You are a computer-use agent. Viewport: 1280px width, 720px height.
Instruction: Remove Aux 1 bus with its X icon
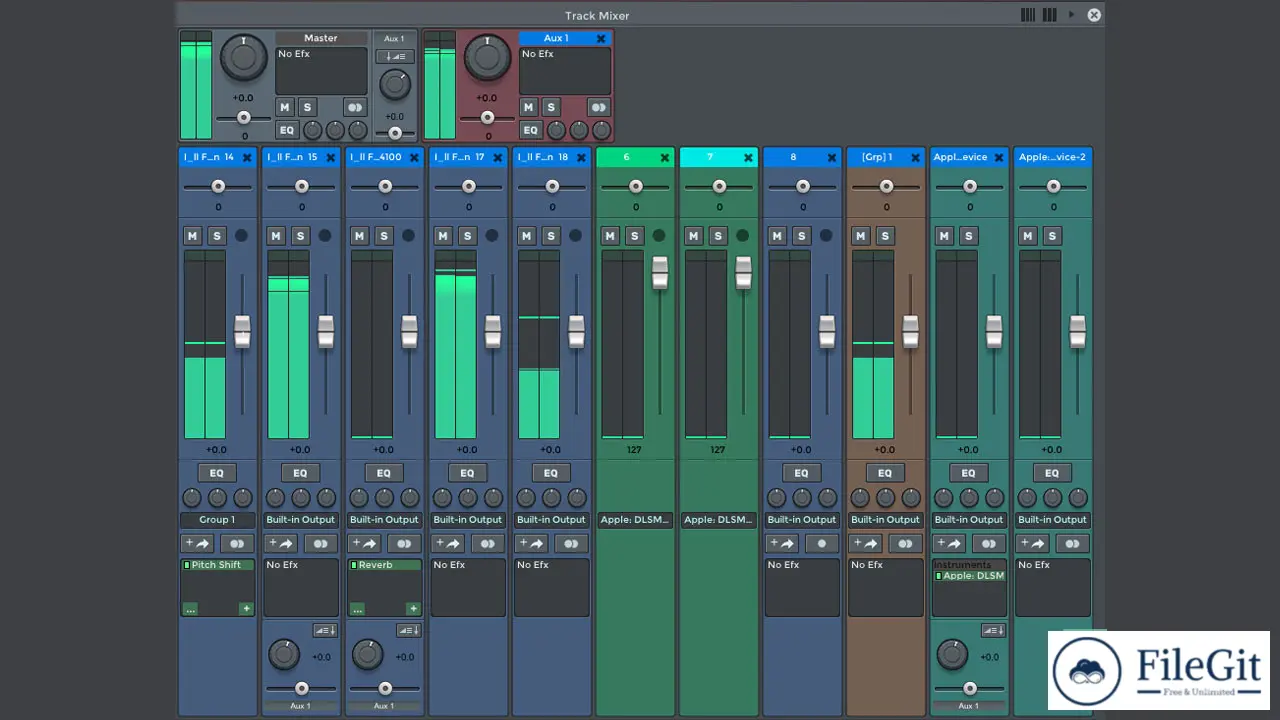pyautogui.click(x=601, y=38)
